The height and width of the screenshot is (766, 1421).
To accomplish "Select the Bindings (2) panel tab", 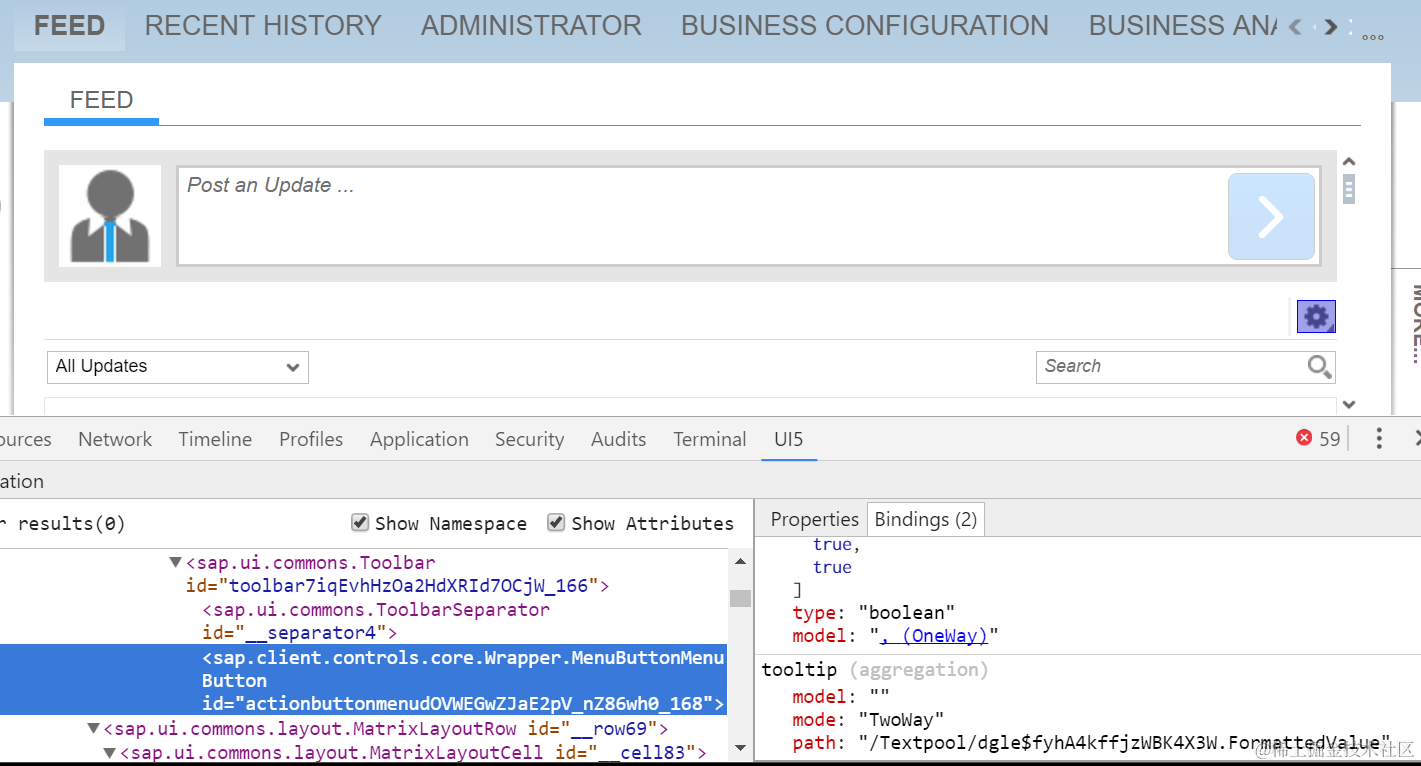I will pos(926,519).
